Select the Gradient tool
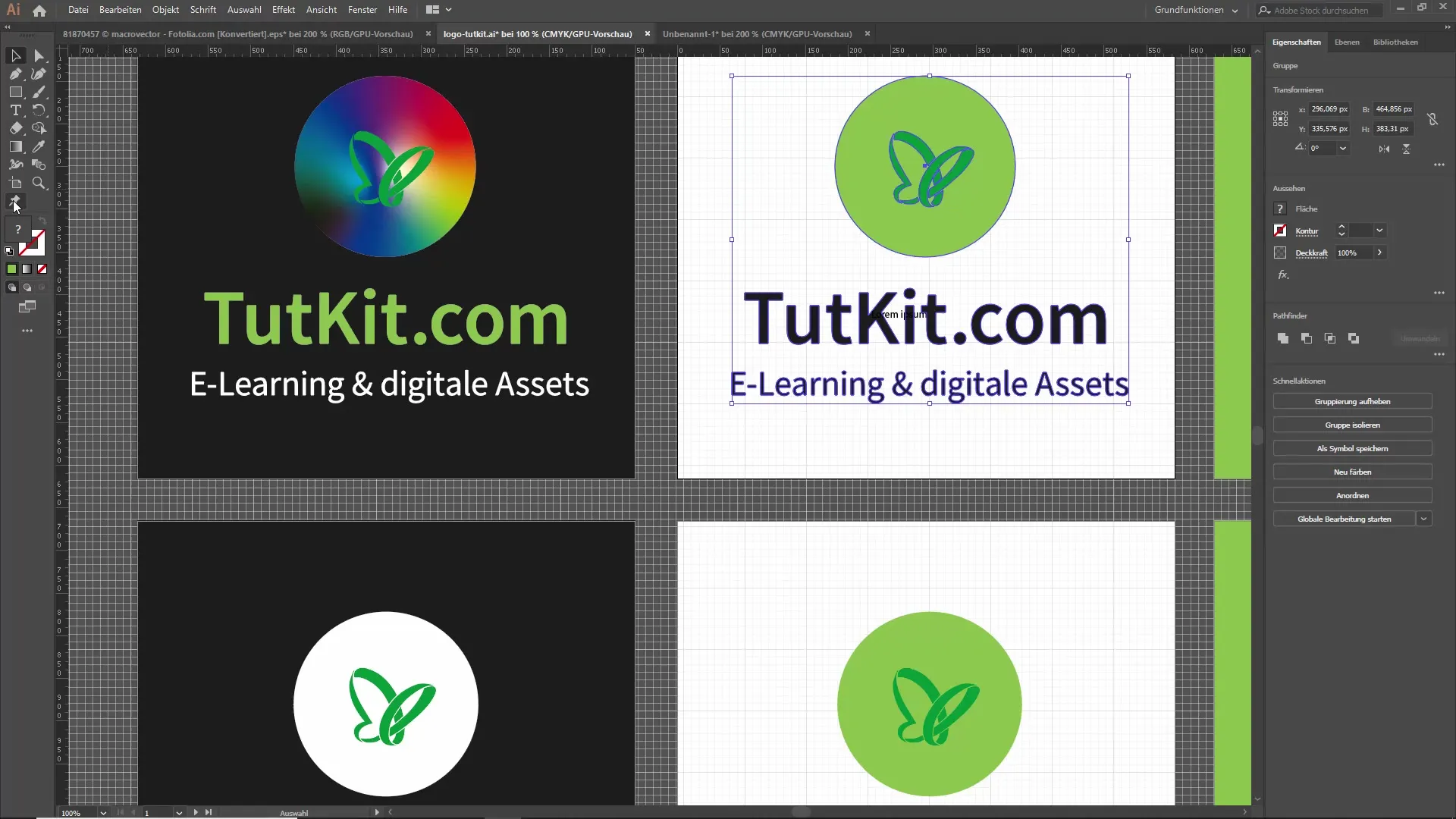This screenshot has height=819, width=1456. (x=15, y=146)
